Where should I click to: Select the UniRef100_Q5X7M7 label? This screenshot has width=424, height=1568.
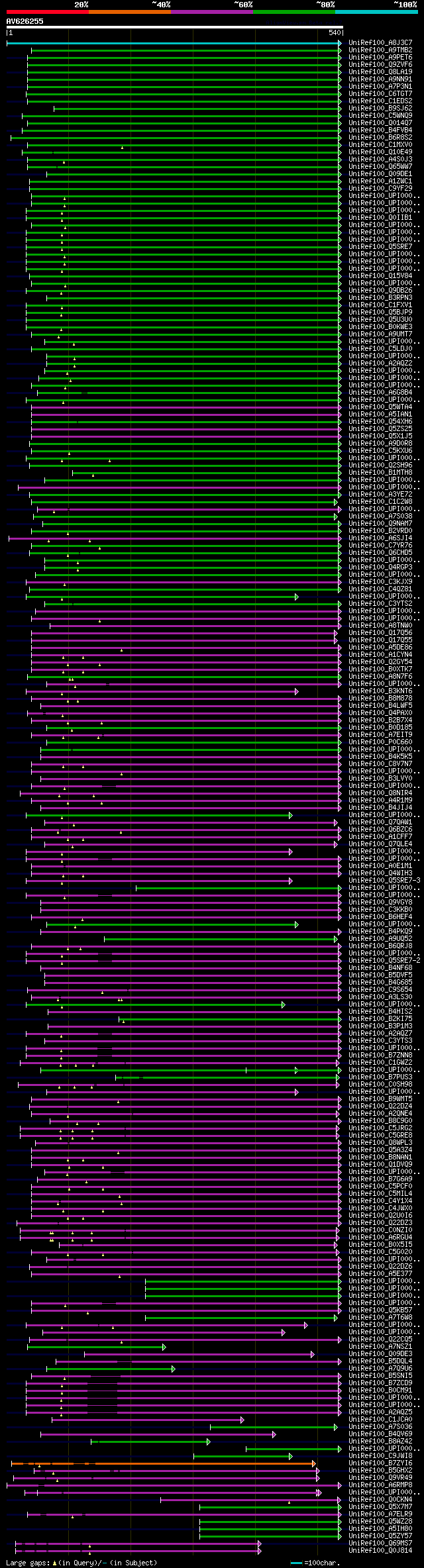point(380,1507)
